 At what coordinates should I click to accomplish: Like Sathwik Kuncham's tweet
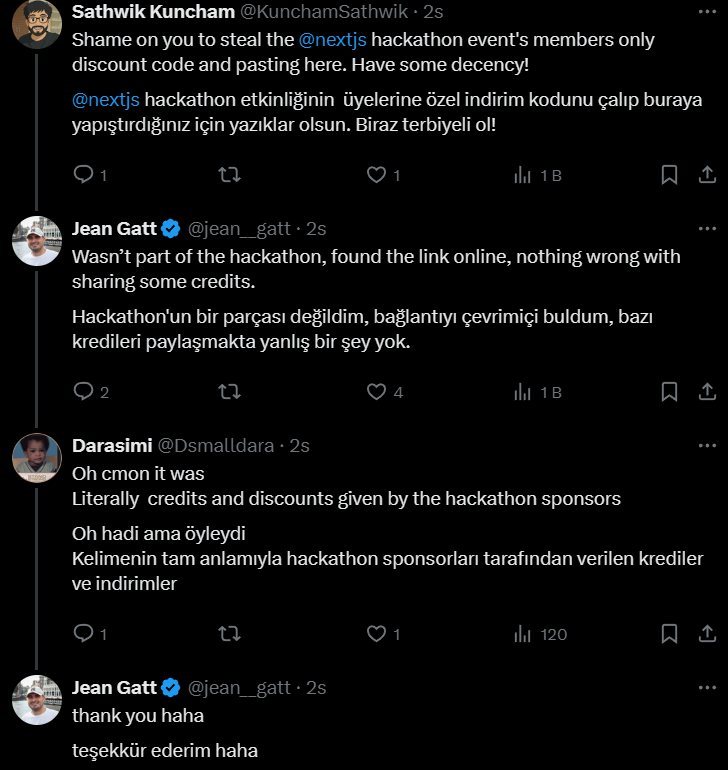(376, 174)
